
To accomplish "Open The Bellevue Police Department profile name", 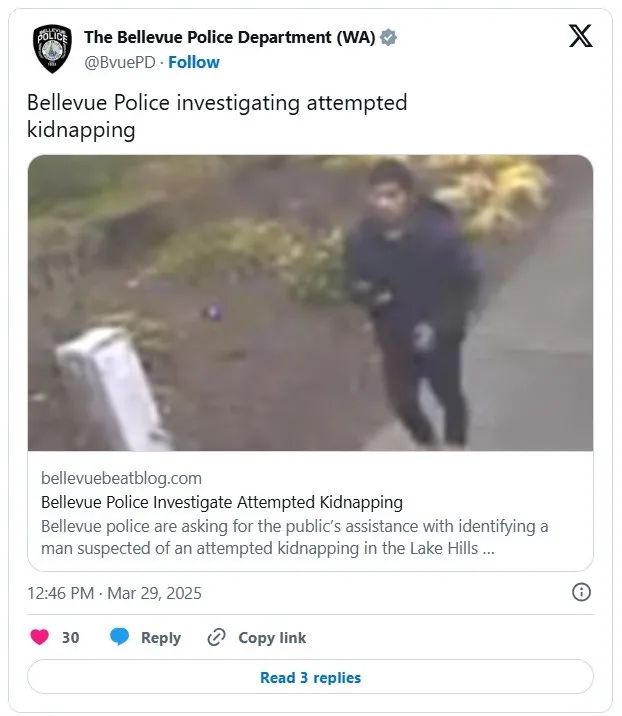I will point(230,37).
